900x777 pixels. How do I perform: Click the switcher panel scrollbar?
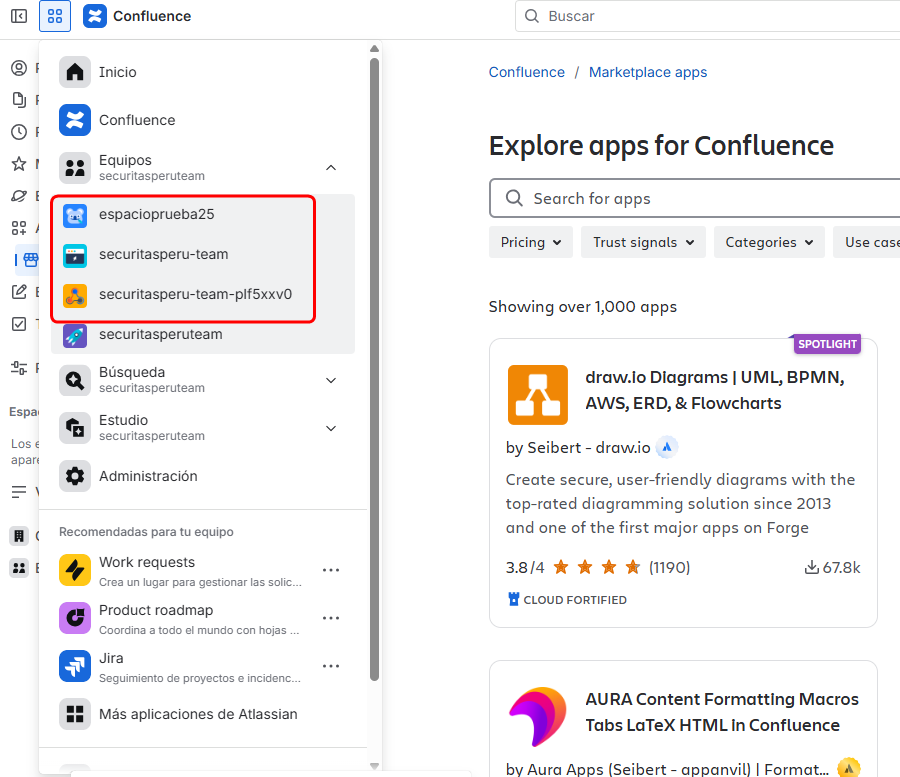tap(374, 370)
